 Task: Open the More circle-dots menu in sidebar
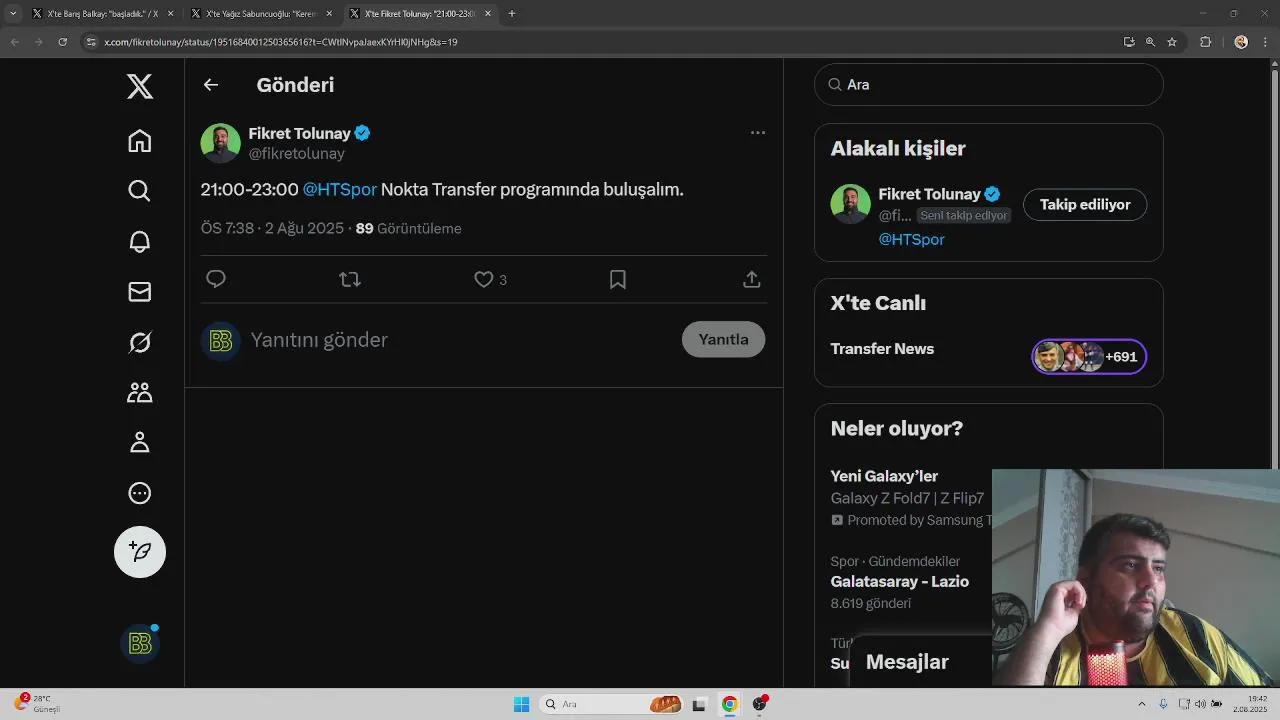tap(140, 493)
